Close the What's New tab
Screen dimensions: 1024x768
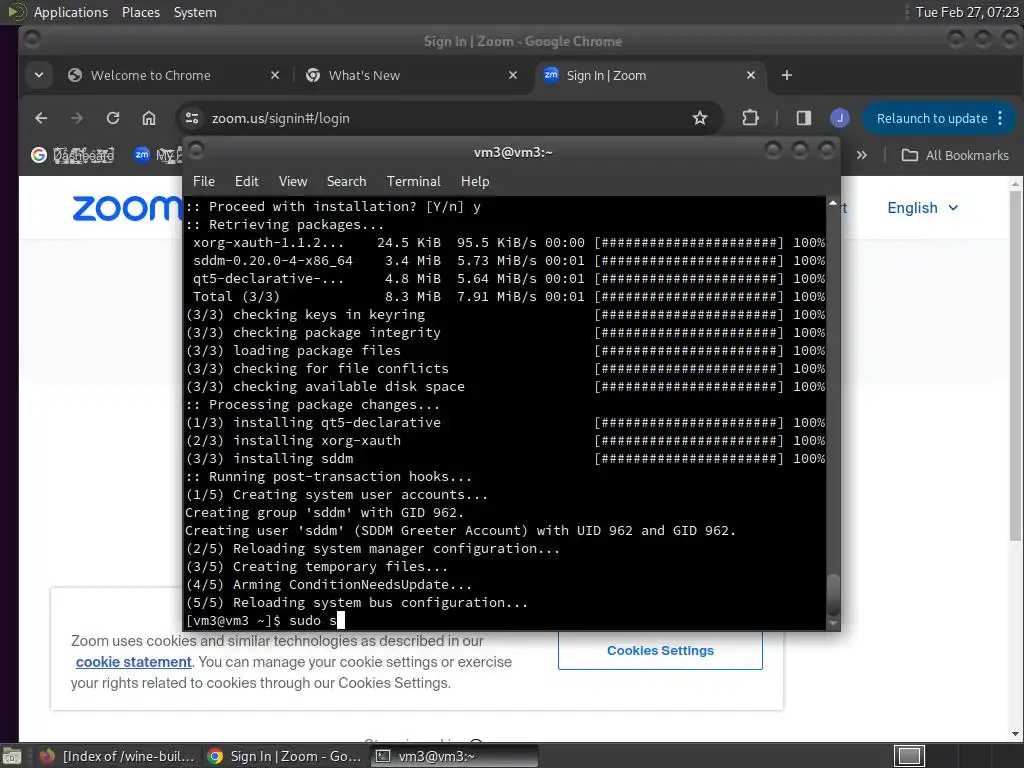point(513,75)
